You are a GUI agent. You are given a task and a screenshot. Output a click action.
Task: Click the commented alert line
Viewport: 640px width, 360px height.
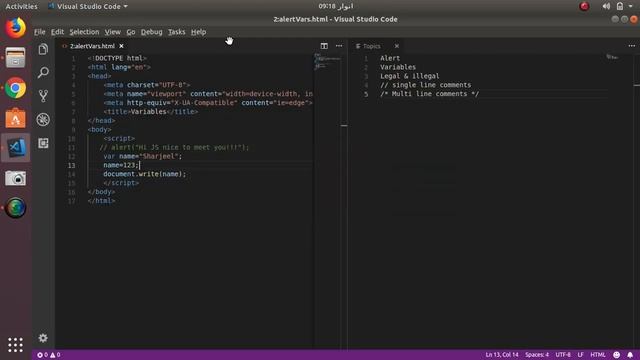tap(174, 147)
